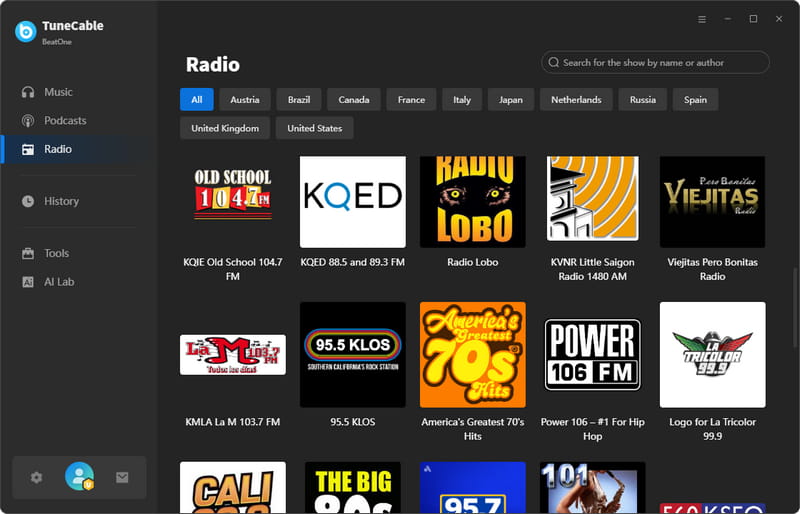Click "Viejitas Pero Bonitas Radio" title
Screen dimensions: 800x514
point(712,270)
